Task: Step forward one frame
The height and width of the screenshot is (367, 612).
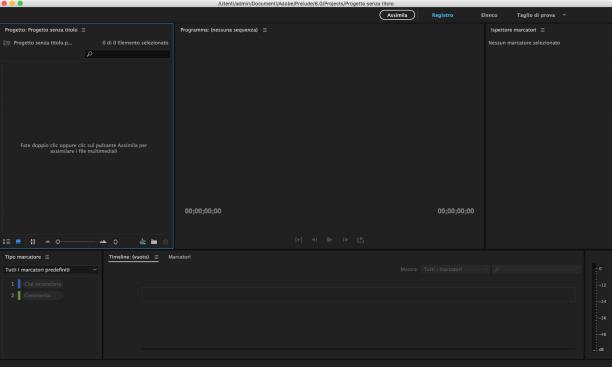Action: 345,240
